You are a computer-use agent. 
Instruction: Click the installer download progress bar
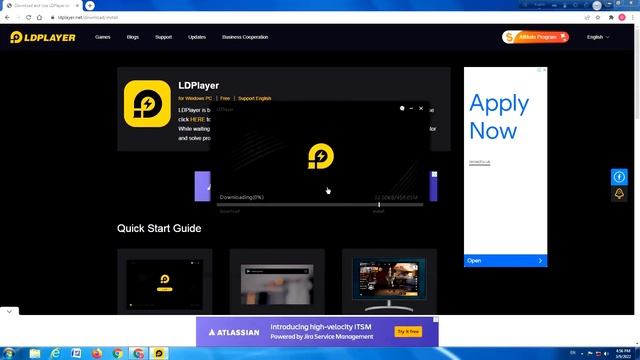[320, 205]
